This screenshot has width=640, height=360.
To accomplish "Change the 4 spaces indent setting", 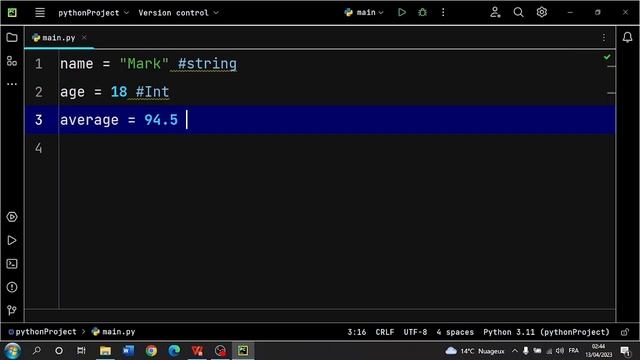I will (x=455, y=332).
